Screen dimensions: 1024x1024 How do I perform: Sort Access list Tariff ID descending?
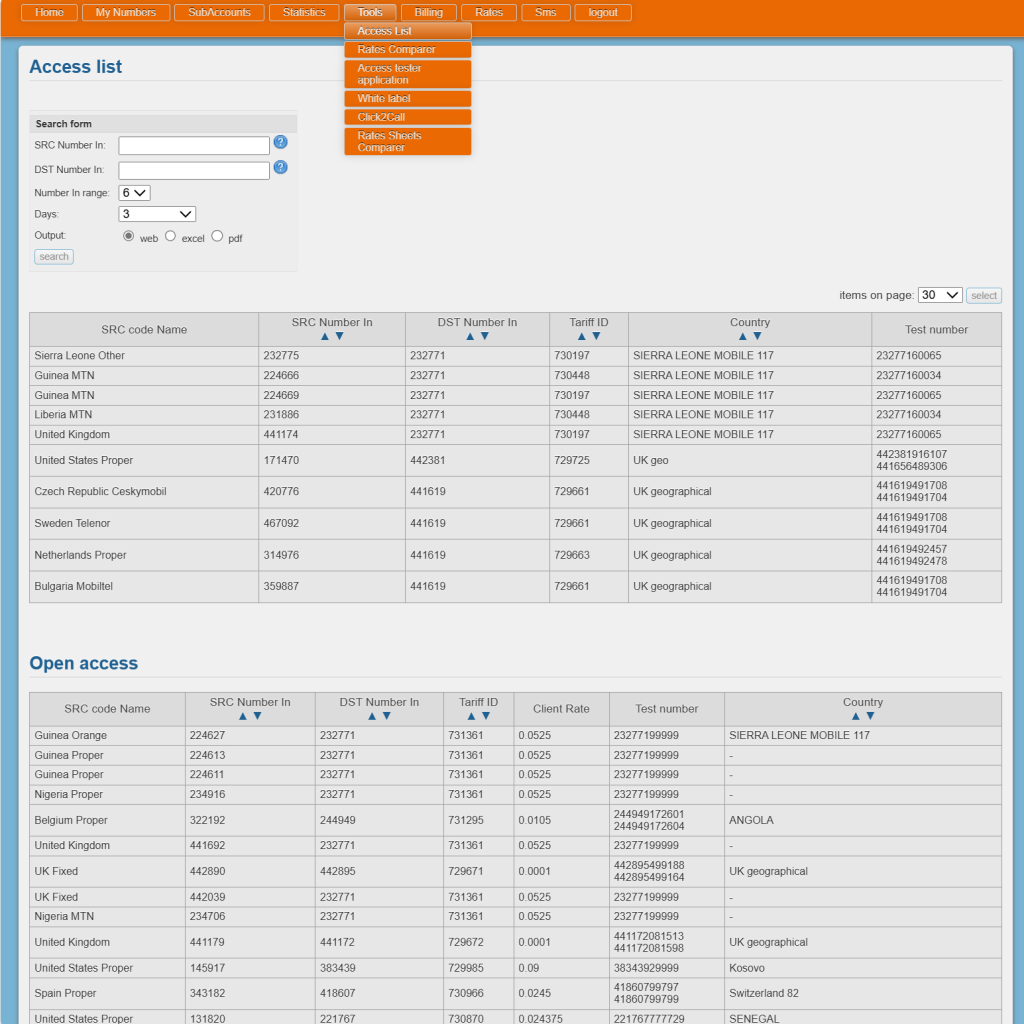[596, 336]
